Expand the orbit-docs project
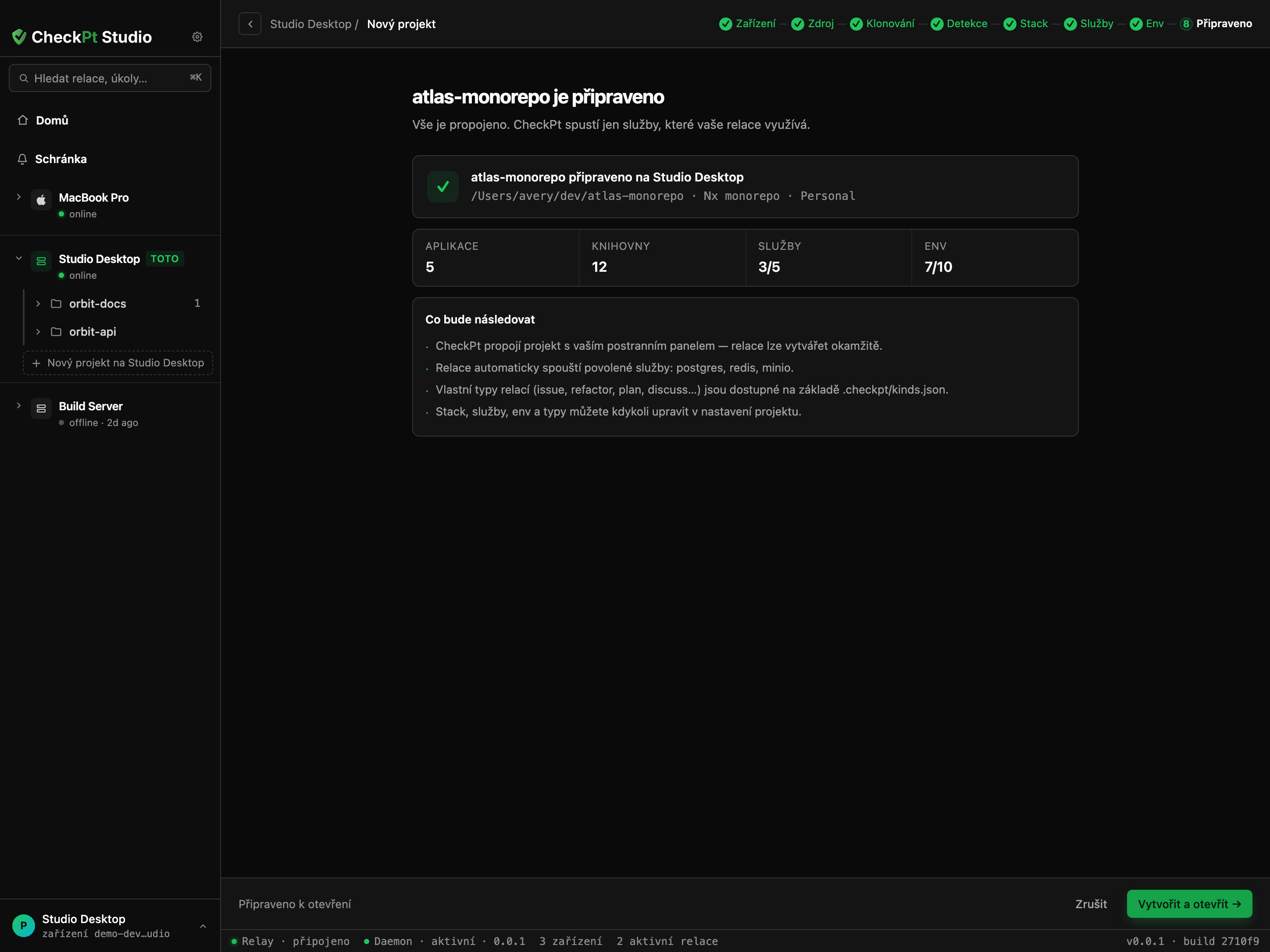This screenshot has width=1270, height=952. click(38, 304)
